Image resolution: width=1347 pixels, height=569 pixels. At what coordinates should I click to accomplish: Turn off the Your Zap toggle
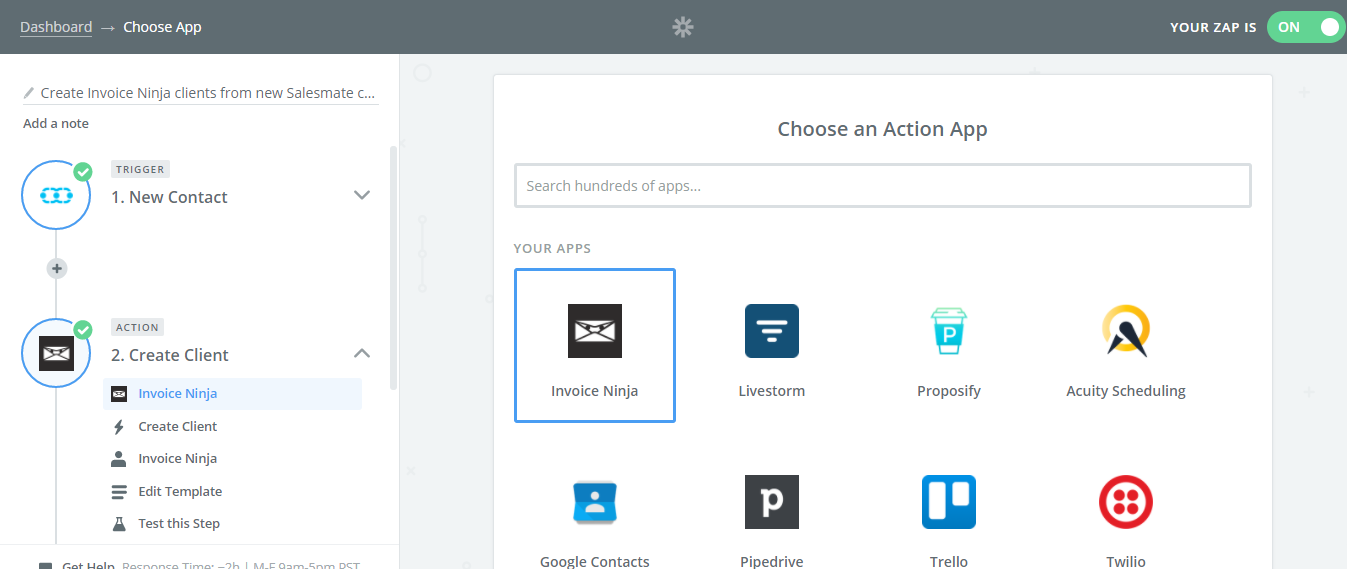tap(1304, 27)
